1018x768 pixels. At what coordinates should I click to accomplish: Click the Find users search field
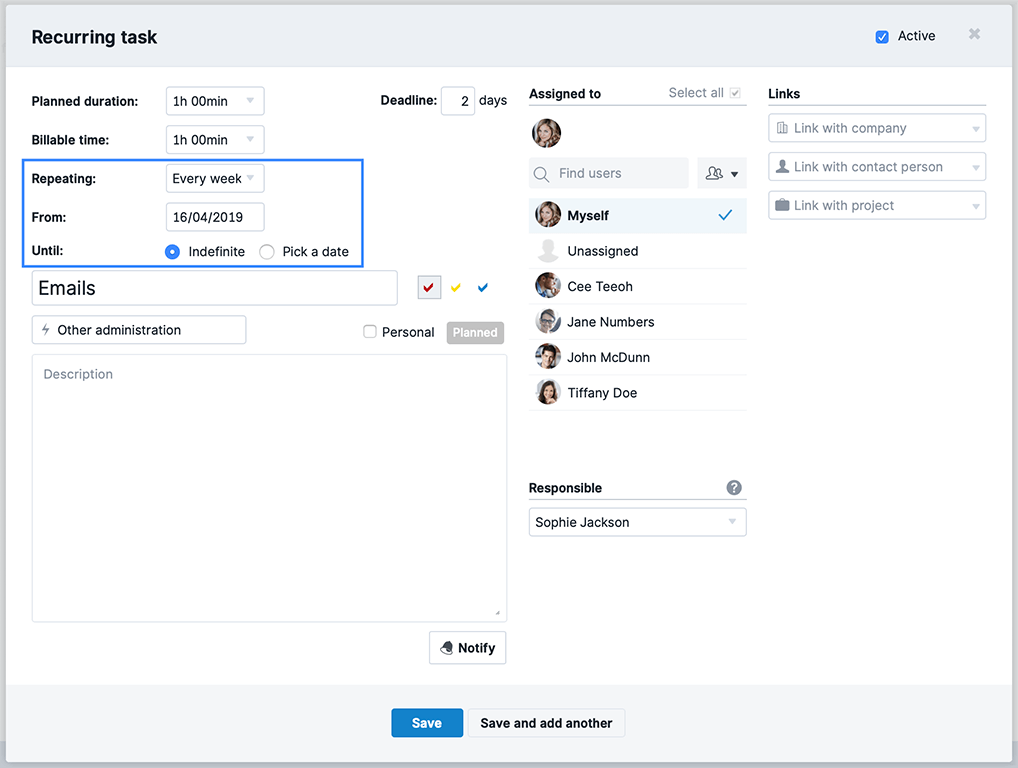(608, 173)
